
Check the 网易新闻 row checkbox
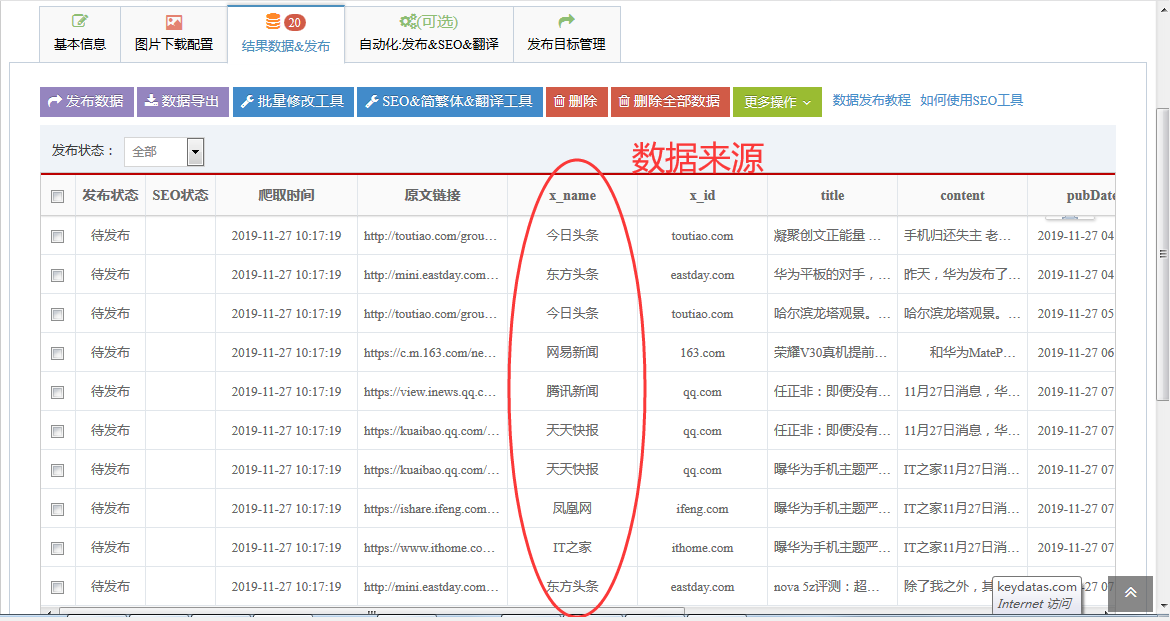57,353
